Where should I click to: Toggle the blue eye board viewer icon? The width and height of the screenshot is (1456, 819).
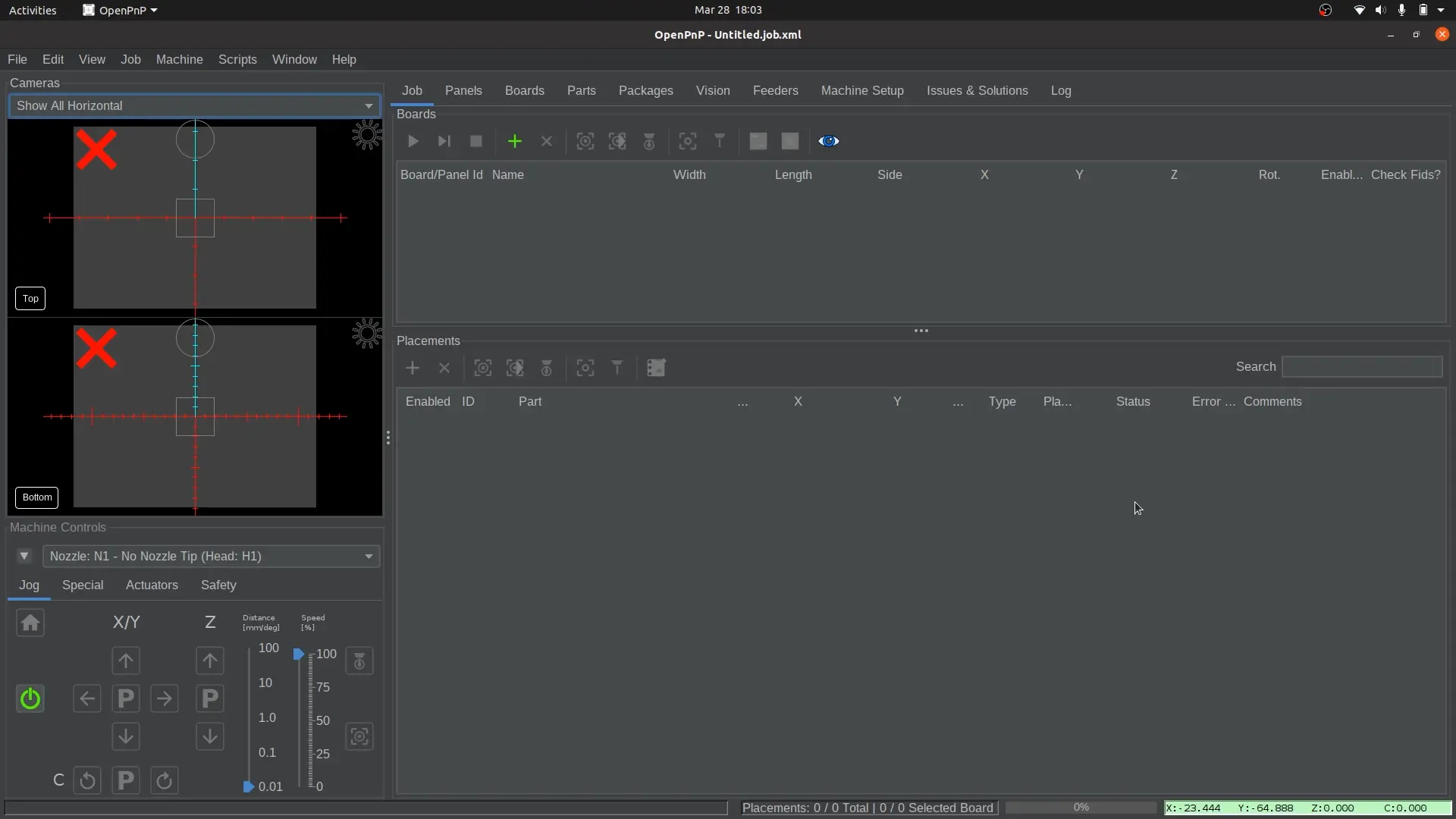pos(829,141)
